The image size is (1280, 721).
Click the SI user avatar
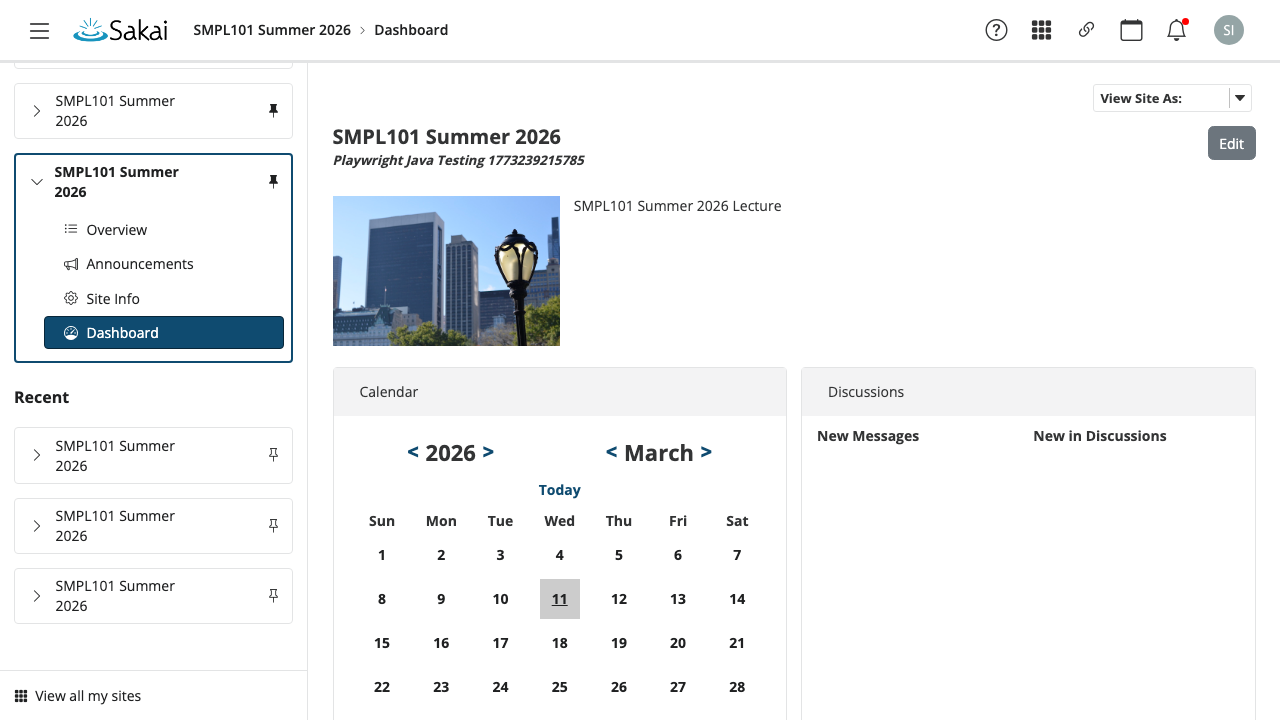tap(1228, 30)
